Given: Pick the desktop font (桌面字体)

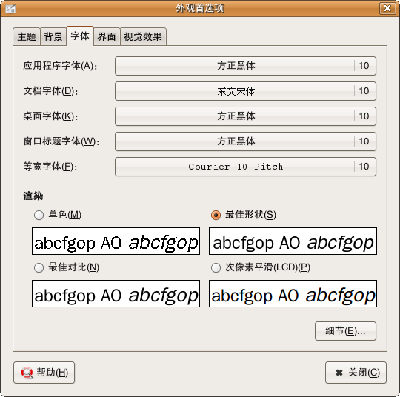Looking at the screenshot, I should (246, 116).
